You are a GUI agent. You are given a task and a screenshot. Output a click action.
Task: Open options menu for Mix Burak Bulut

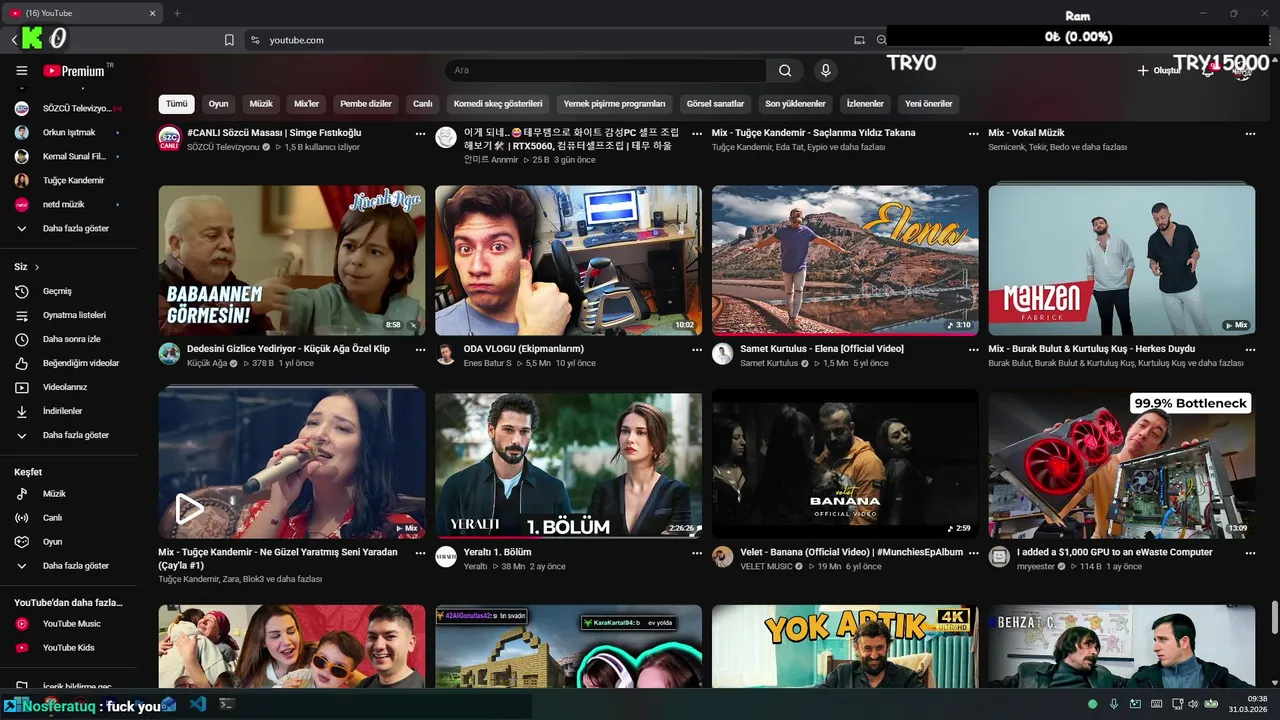[x=1250, y=350]
